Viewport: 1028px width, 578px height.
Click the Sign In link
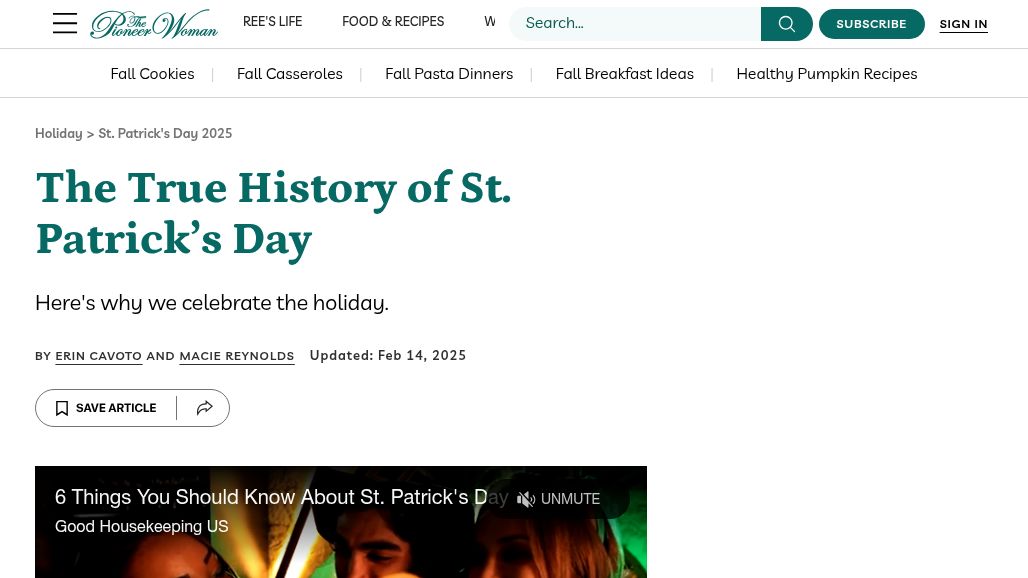pyautogui.click(x=963, y=24)
